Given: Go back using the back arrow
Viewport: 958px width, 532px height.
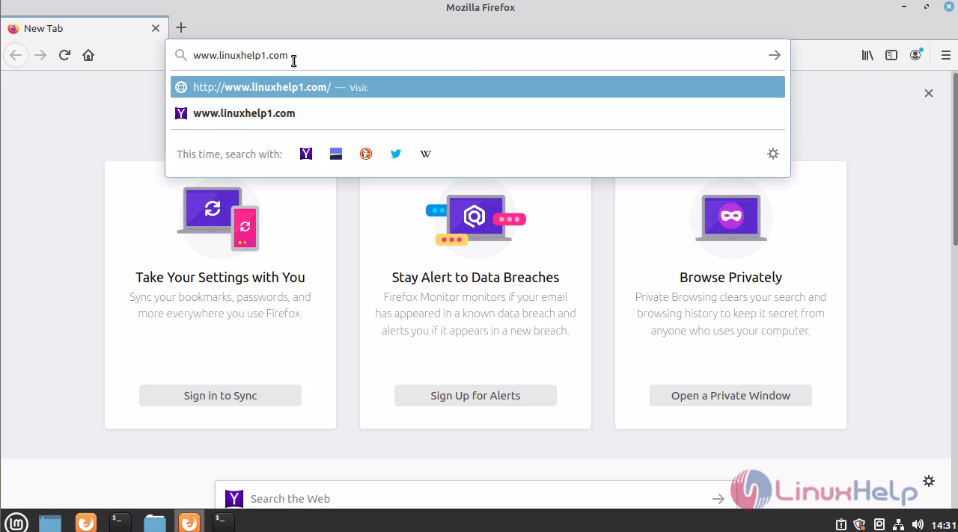Looking at the screenshot, I should click(x=16, y=55).
